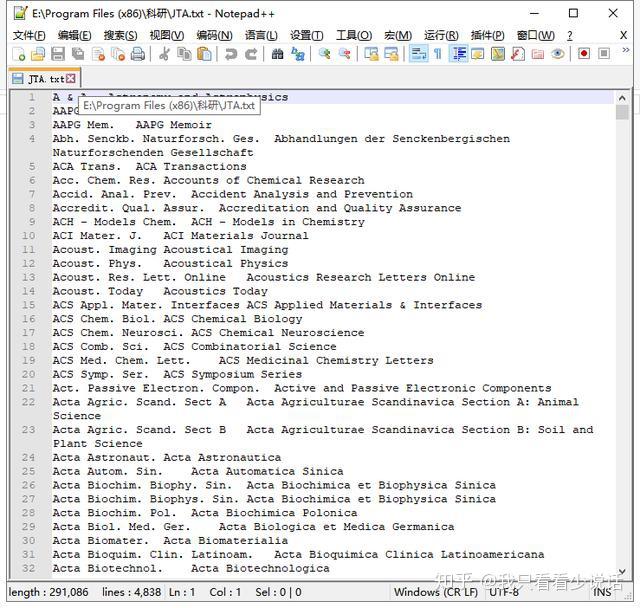
Task: Click the text 'ACI Materials Journal'
Action: (x=236, y=236)
